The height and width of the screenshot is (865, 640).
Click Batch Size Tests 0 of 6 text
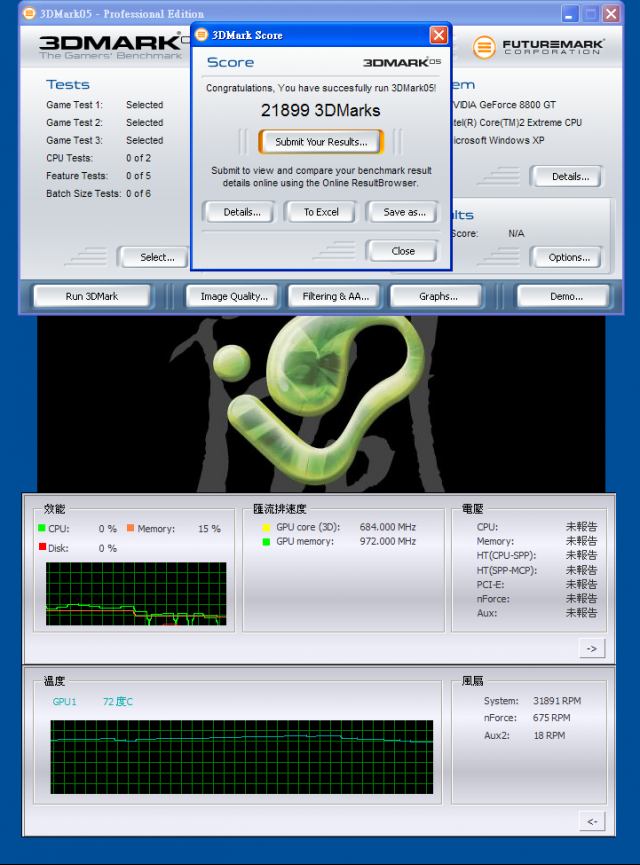98,193
